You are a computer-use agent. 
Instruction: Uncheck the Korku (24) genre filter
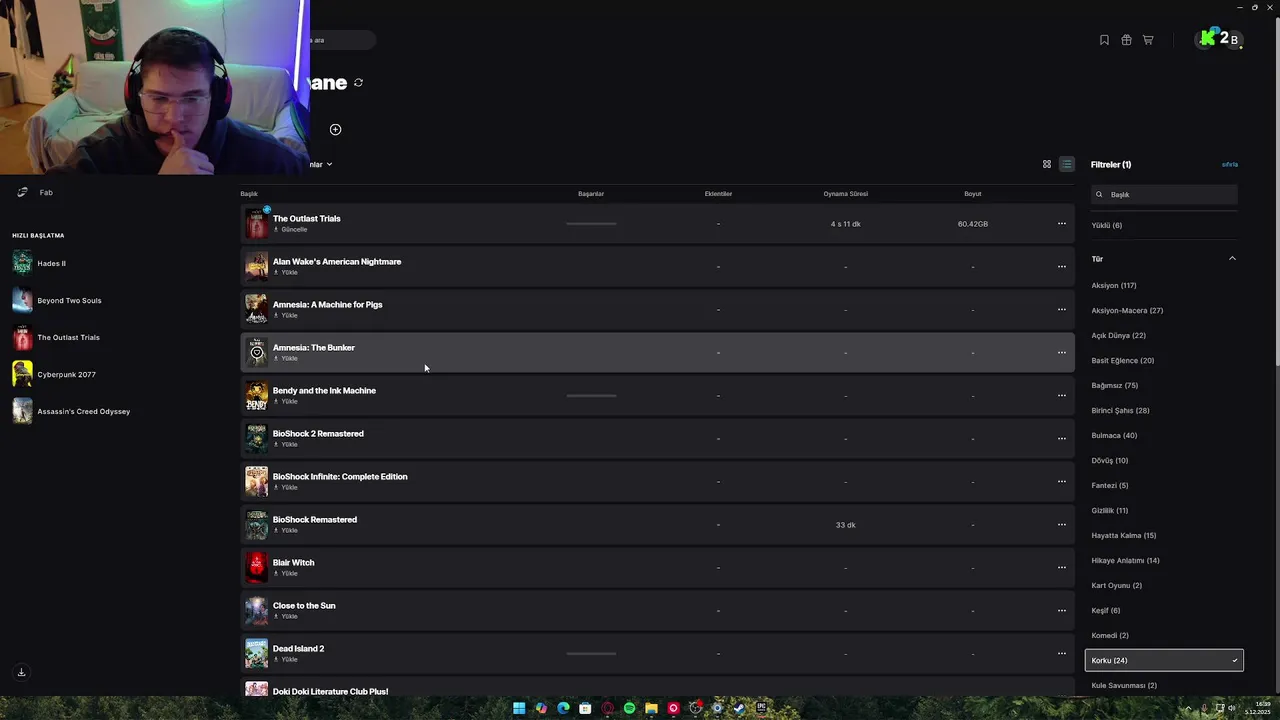tap(1164, 660)
